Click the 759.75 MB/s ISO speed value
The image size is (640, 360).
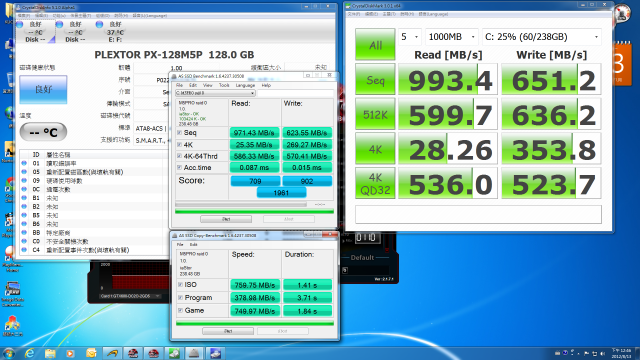pos(255,284)
